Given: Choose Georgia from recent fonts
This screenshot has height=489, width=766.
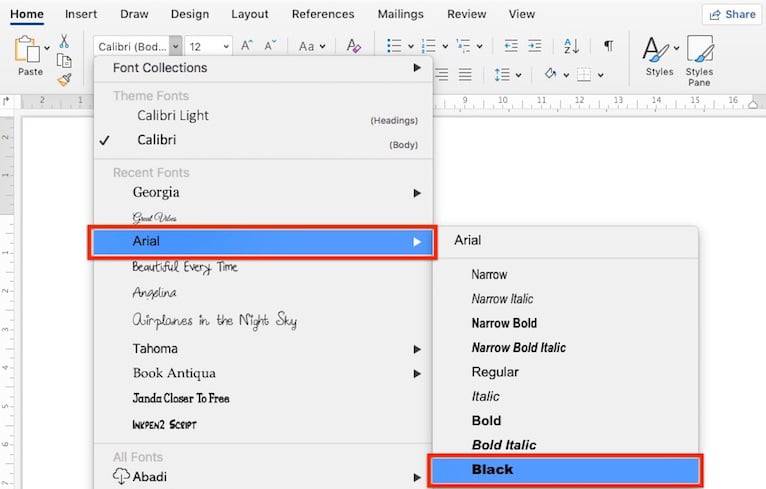Looking at the screenshot, I should tap(263, 192).
